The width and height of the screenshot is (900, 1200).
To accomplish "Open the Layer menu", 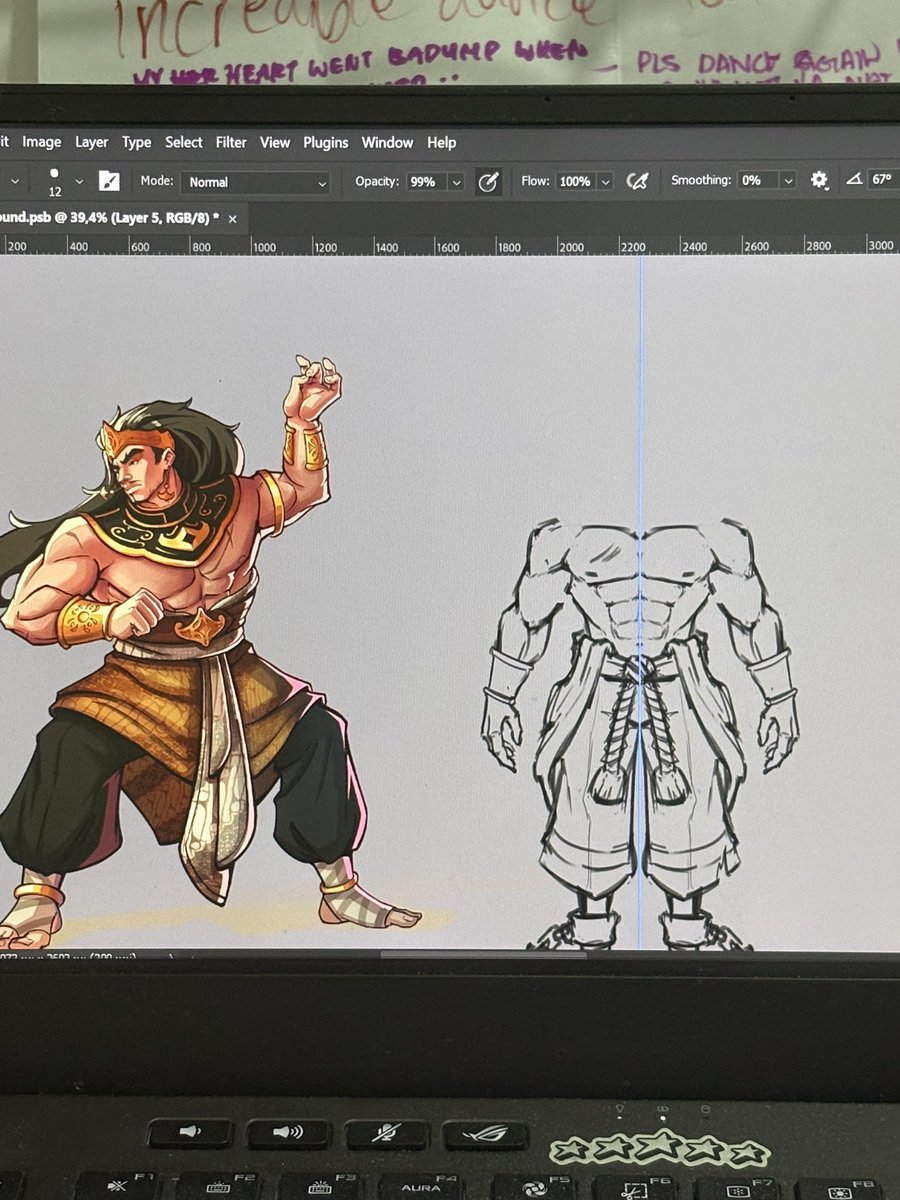I will (91, 142).
